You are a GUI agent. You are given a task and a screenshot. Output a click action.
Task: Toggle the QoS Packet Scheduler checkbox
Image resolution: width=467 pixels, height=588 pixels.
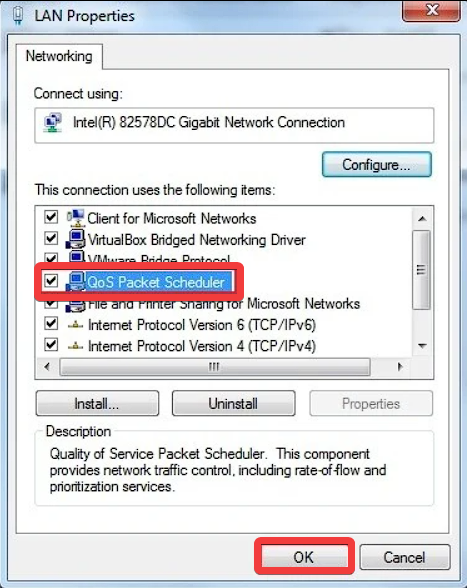51,280
